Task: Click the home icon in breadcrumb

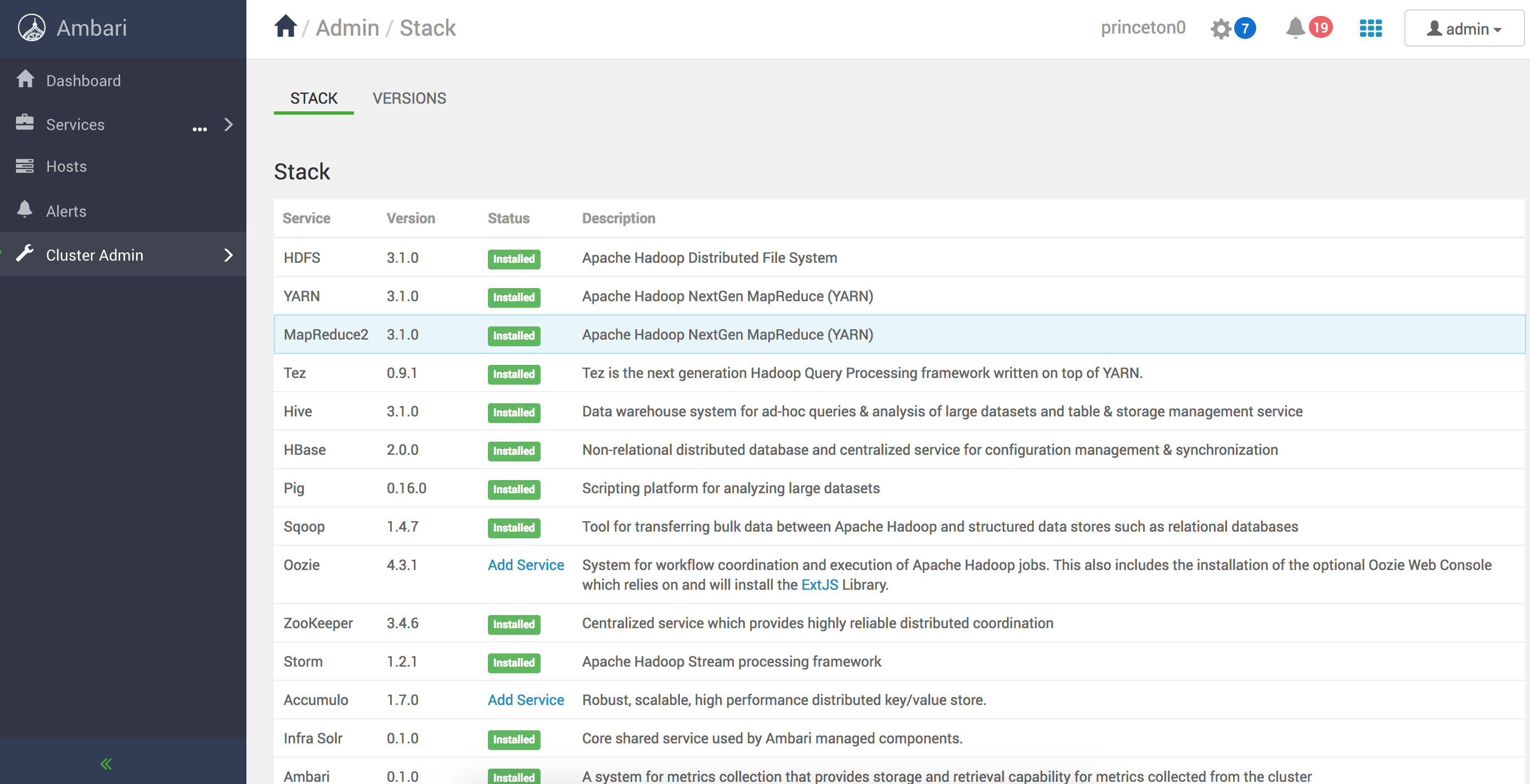Action: pos(285,27)
